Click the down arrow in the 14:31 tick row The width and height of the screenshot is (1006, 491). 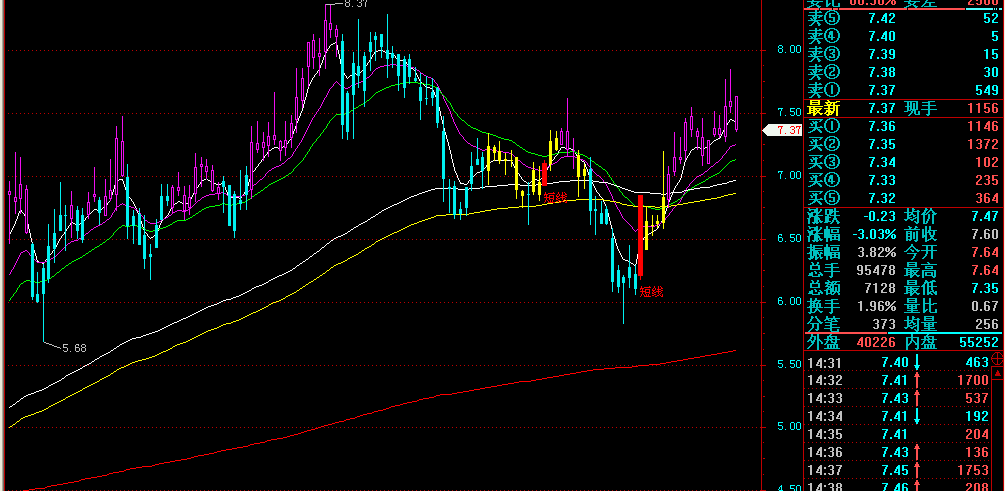click(x=917, y=363)
